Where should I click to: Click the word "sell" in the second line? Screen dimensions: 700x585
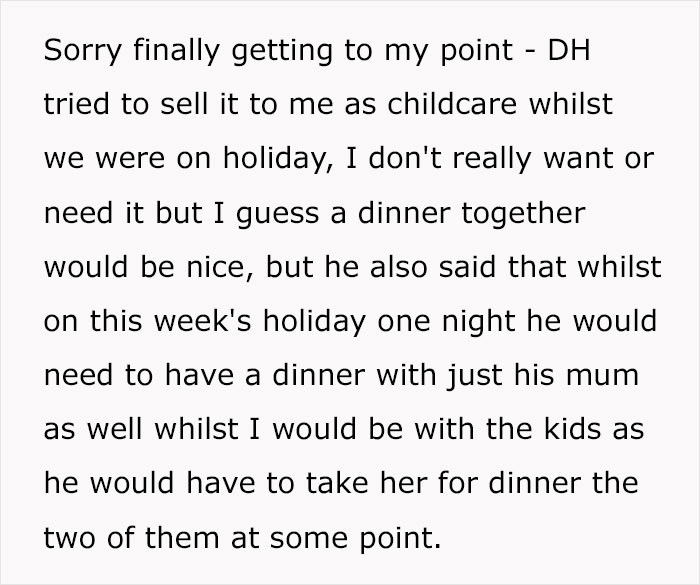pyautogui.click(x=184, y=103)
